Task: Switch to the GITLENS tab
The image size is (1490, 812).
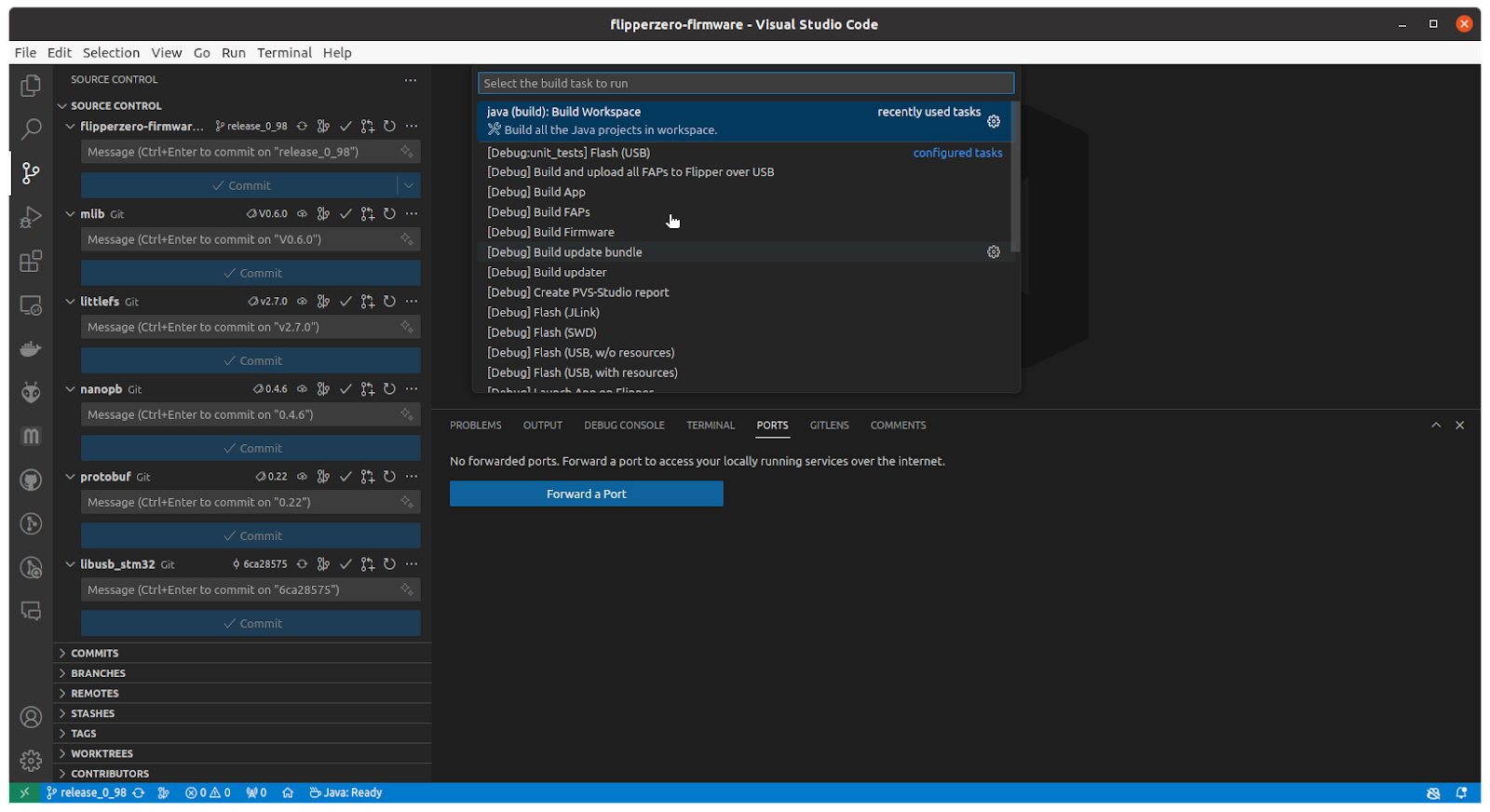Action: pyautogui.click(x=829, y=426)
